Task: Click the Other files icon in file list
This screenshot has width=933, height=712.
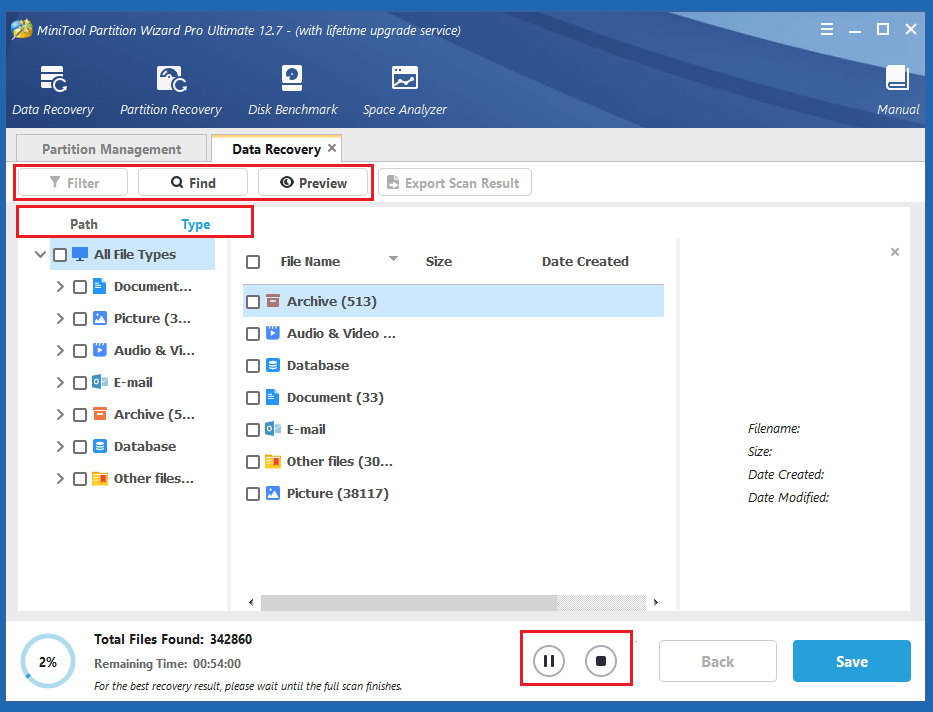Action: (273, 461)
